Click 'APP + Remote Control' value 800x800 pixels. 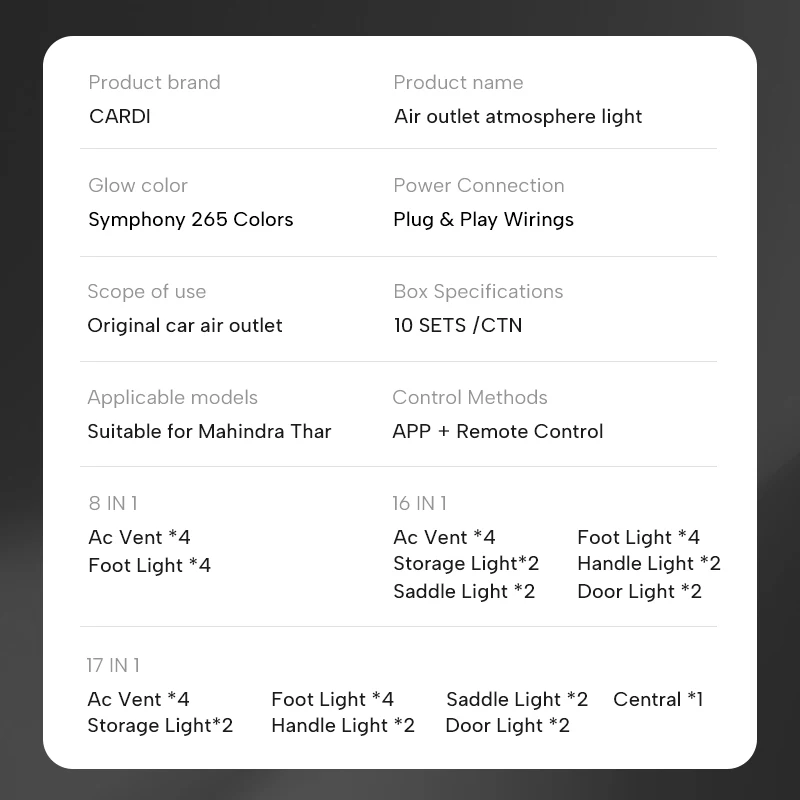point(498,431)
